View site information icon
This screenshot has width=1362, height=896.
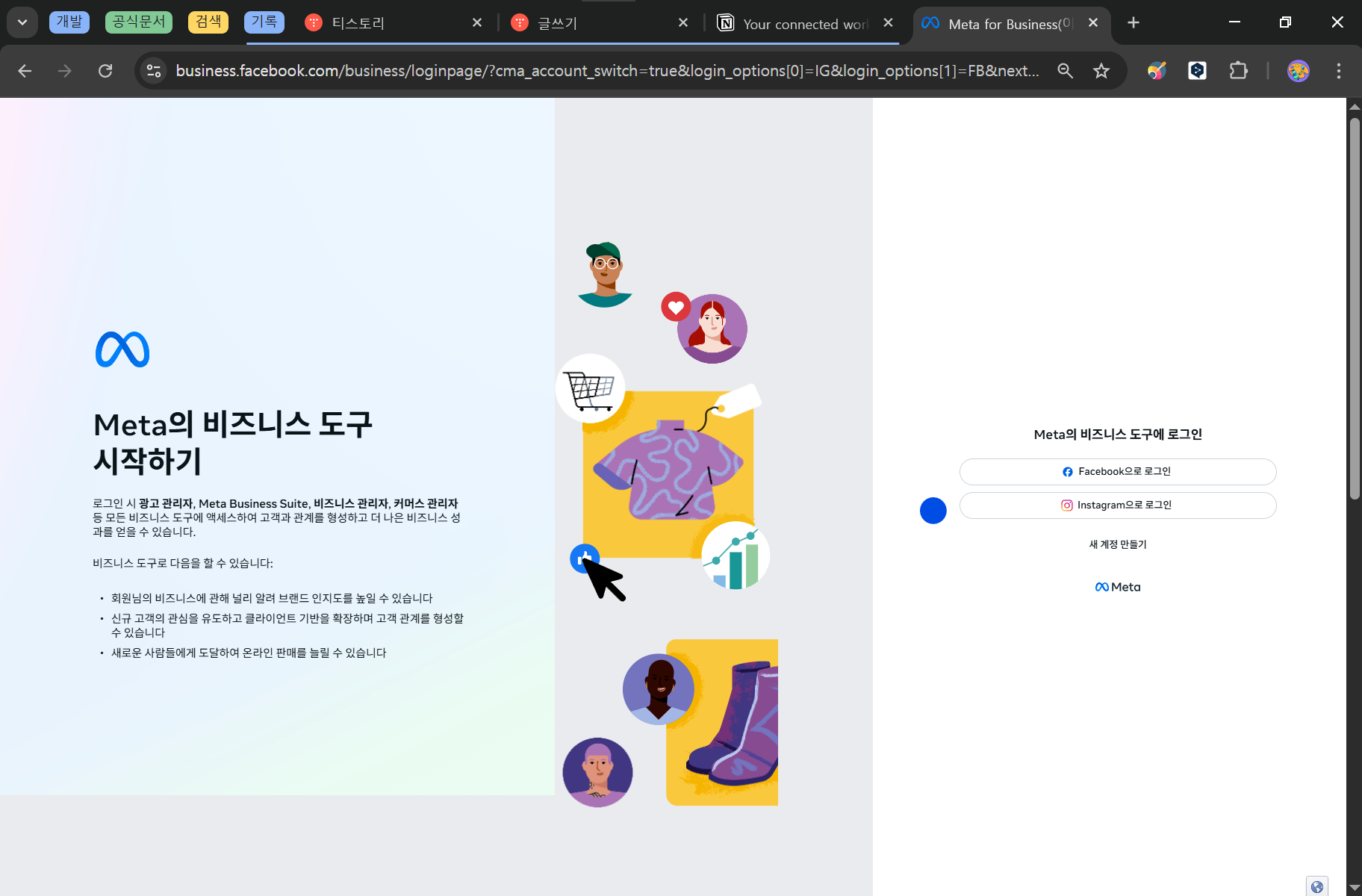(154, 71)
